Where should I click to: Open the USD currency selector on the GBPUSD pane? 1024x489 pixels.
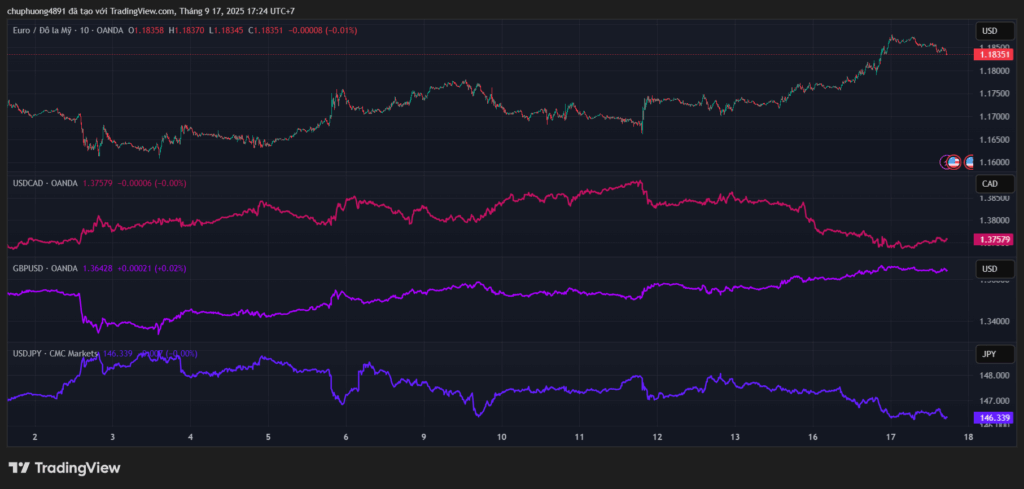[990, 269]
